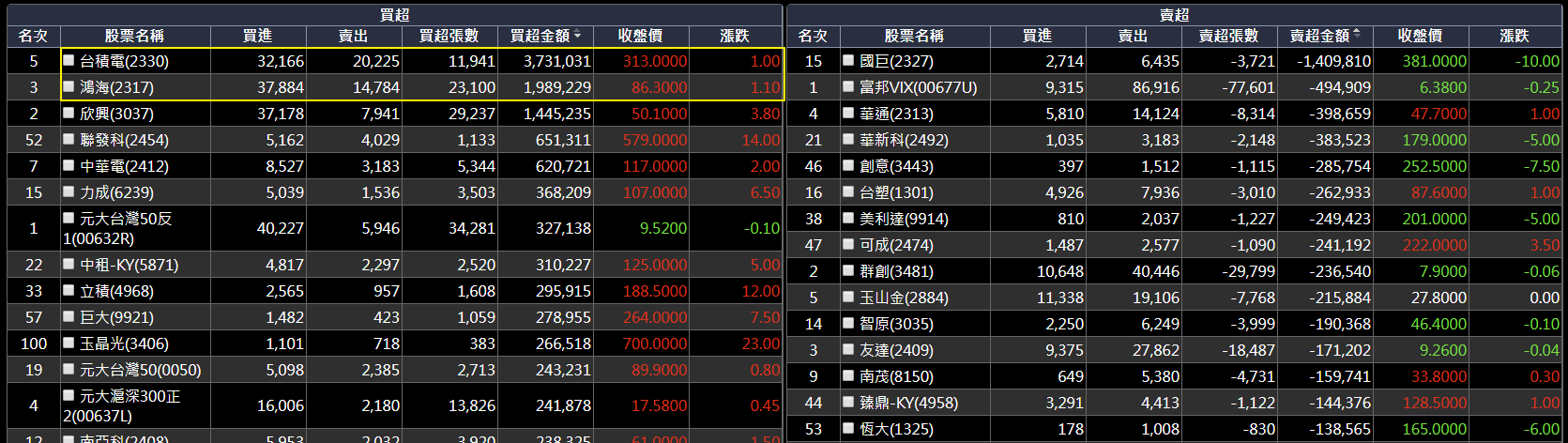
Task: Click closing price 700.0000
Action: click(x=655, y=344)
